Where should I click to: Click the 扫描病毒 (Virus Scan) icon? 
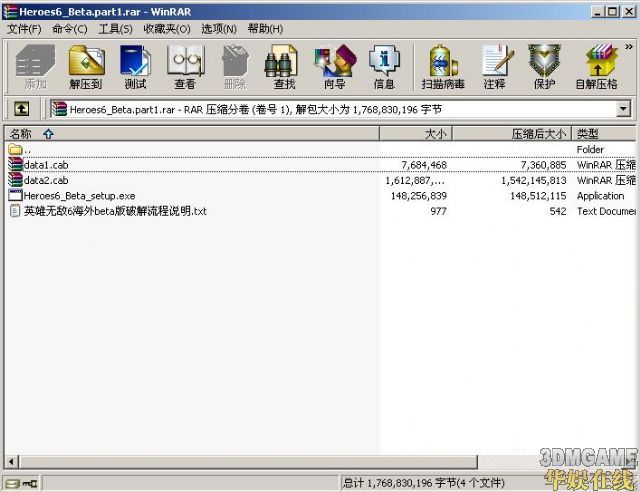pyautogui.click(x=443, y=67)
